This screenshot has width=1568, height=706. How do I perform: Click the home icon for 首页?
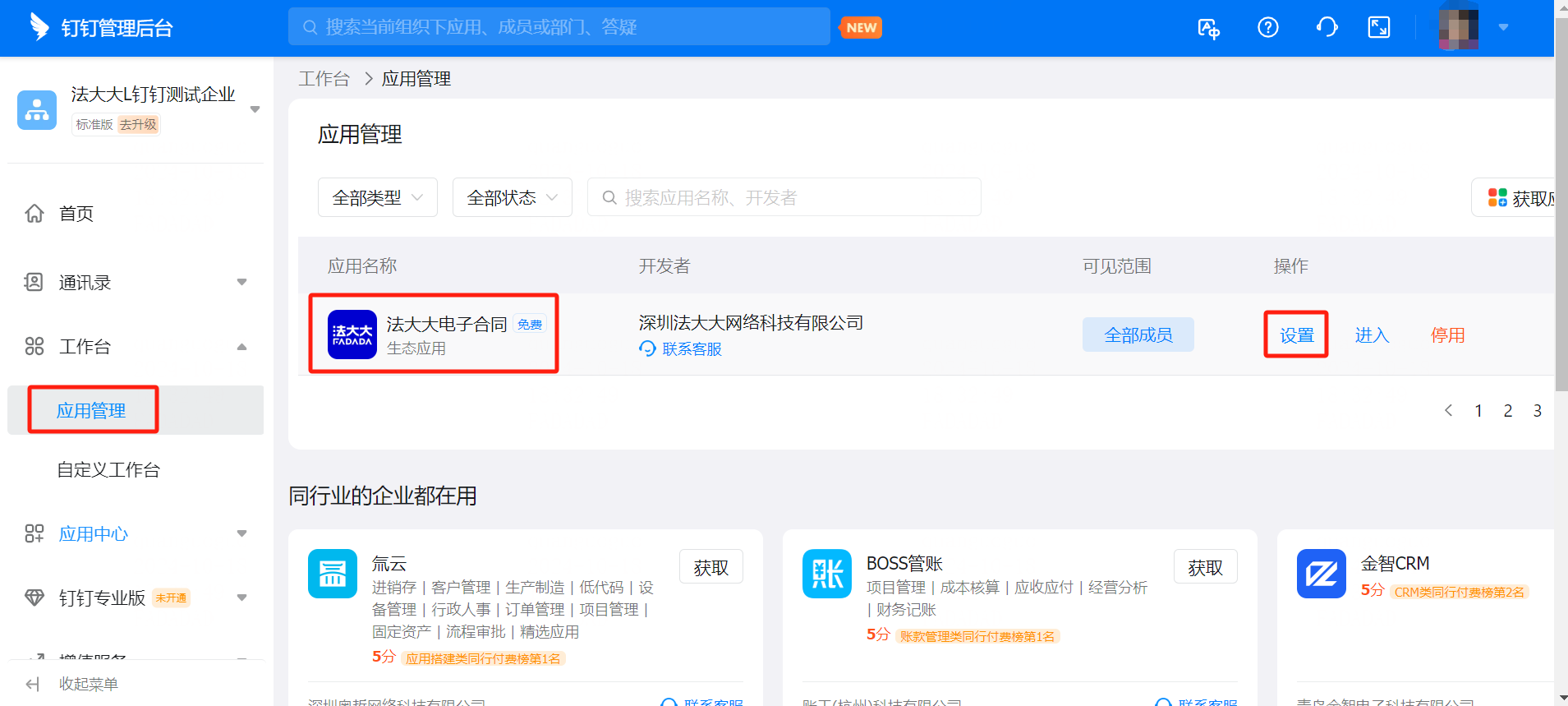[x=34, y=214]
